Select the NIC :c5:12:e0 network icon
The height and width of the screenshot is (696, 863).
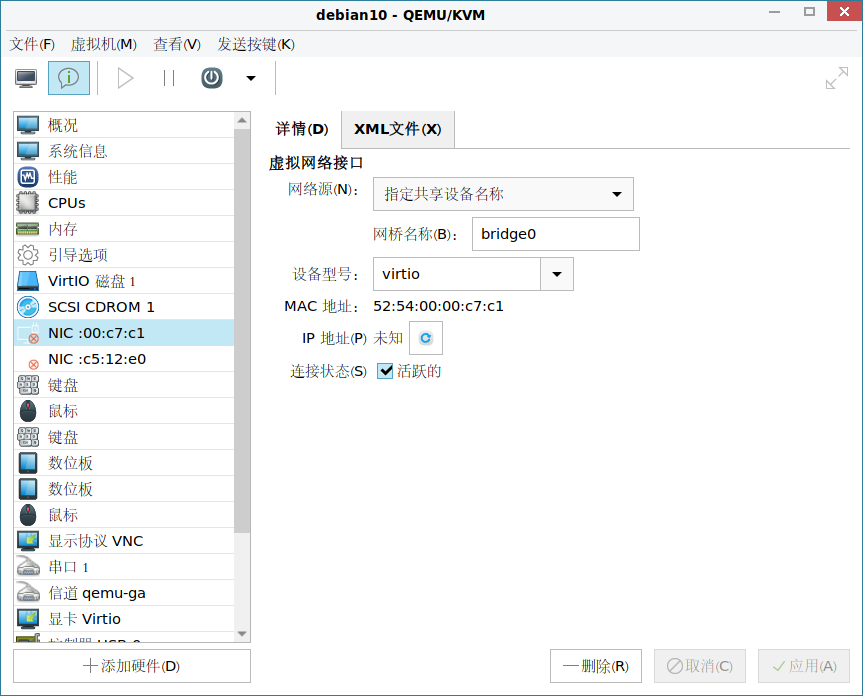33,364
